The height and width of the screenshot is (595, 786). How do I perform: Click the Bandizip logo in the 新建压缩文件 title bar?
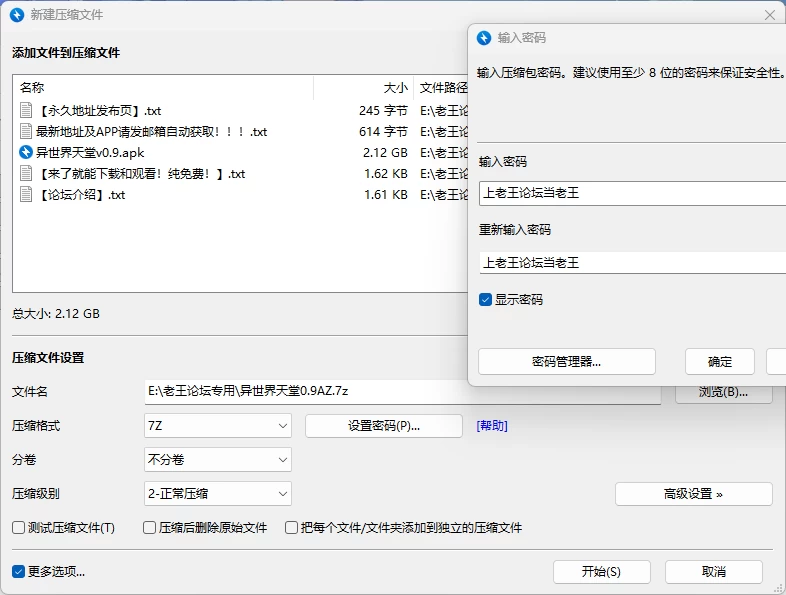[17, 15]
